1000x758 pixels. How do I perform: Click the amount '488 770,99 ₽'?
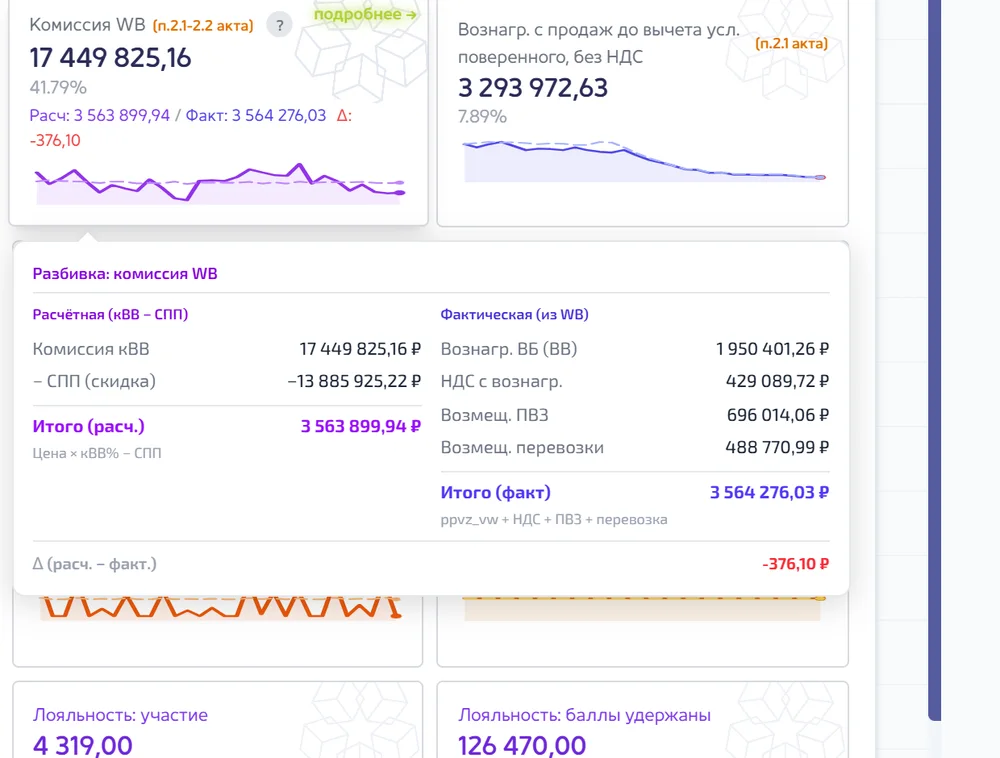[777, 448]
